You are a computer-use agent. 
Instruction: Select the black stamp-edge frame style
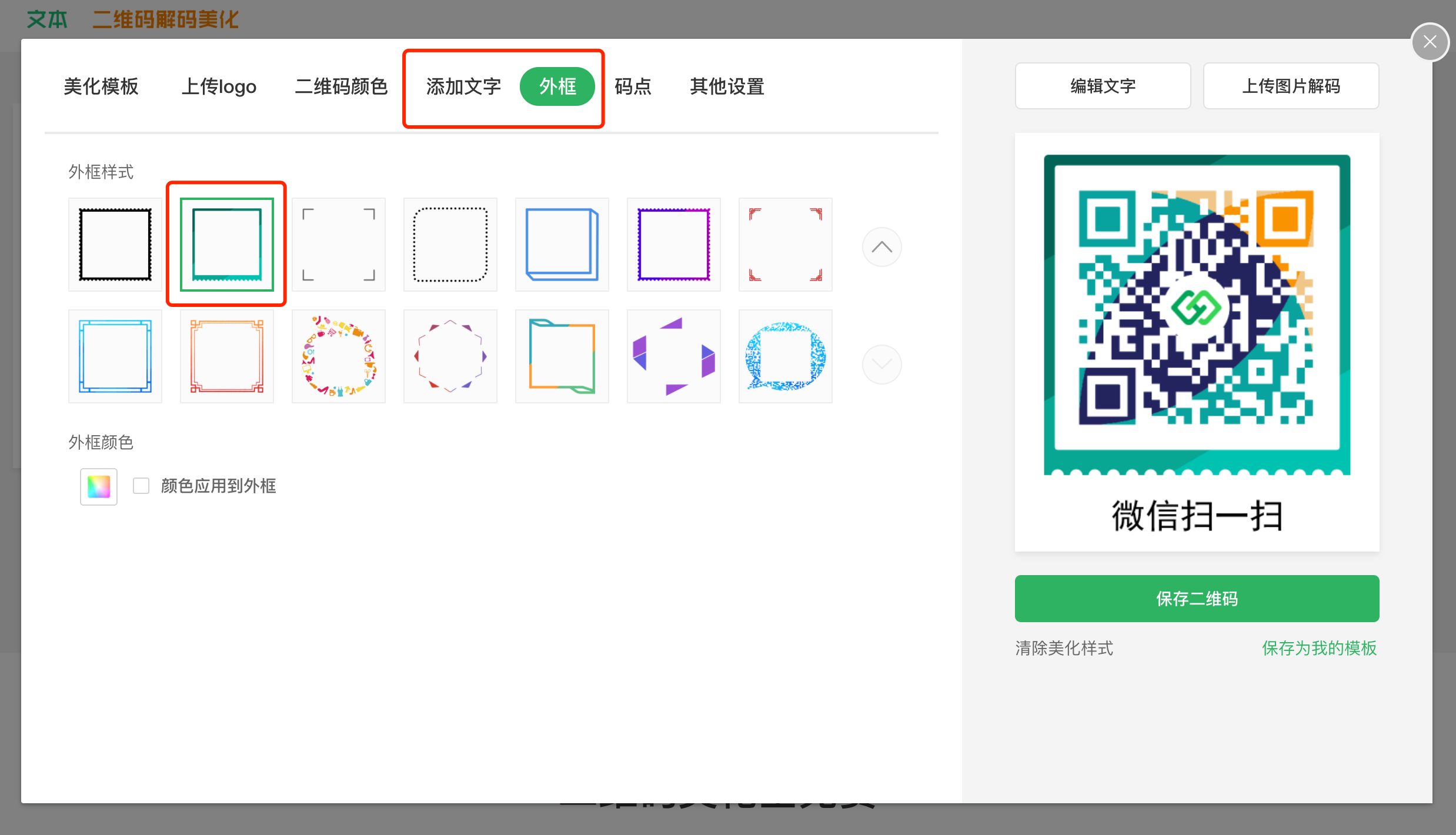(115, 245)
